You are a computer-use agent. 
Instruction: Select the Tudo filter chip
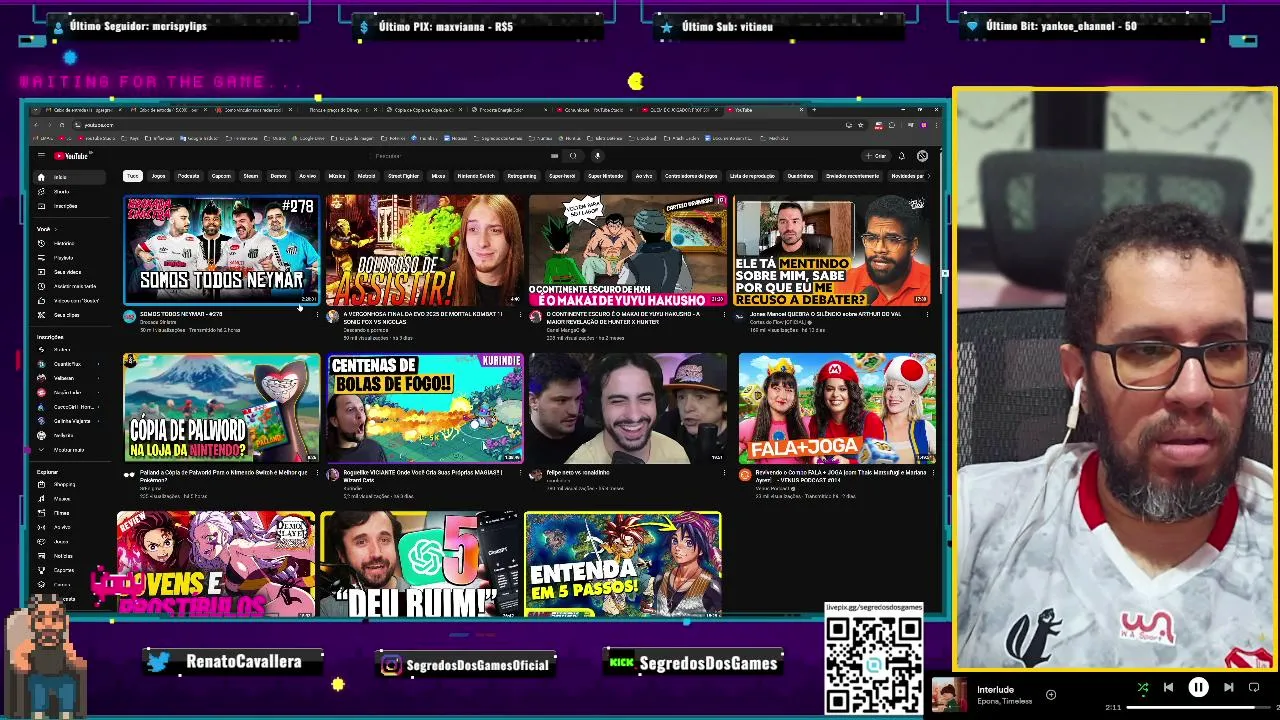[133, 176]
